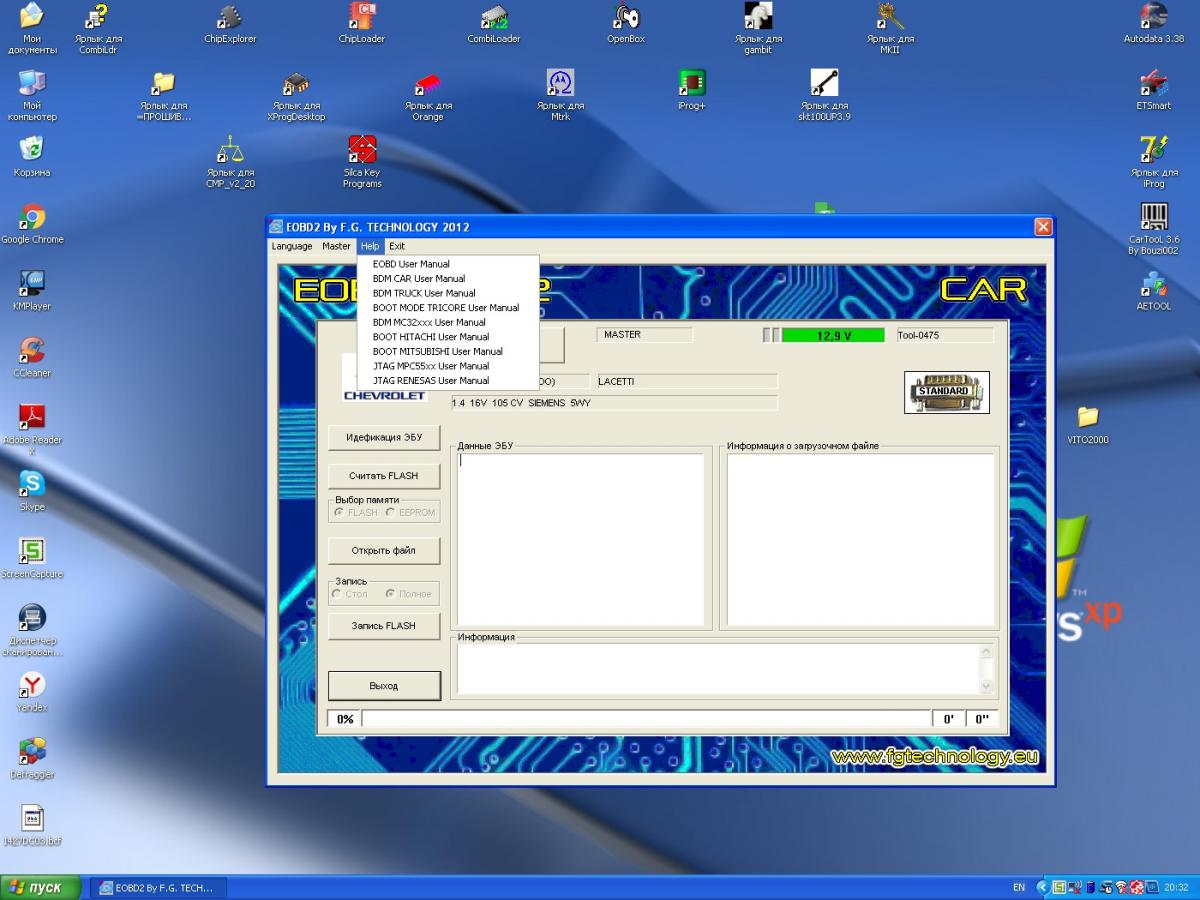The height and width of the screenshot is (900, 1200).
Task: Open Orange shortcut icon
Action: tap(428, 96)
